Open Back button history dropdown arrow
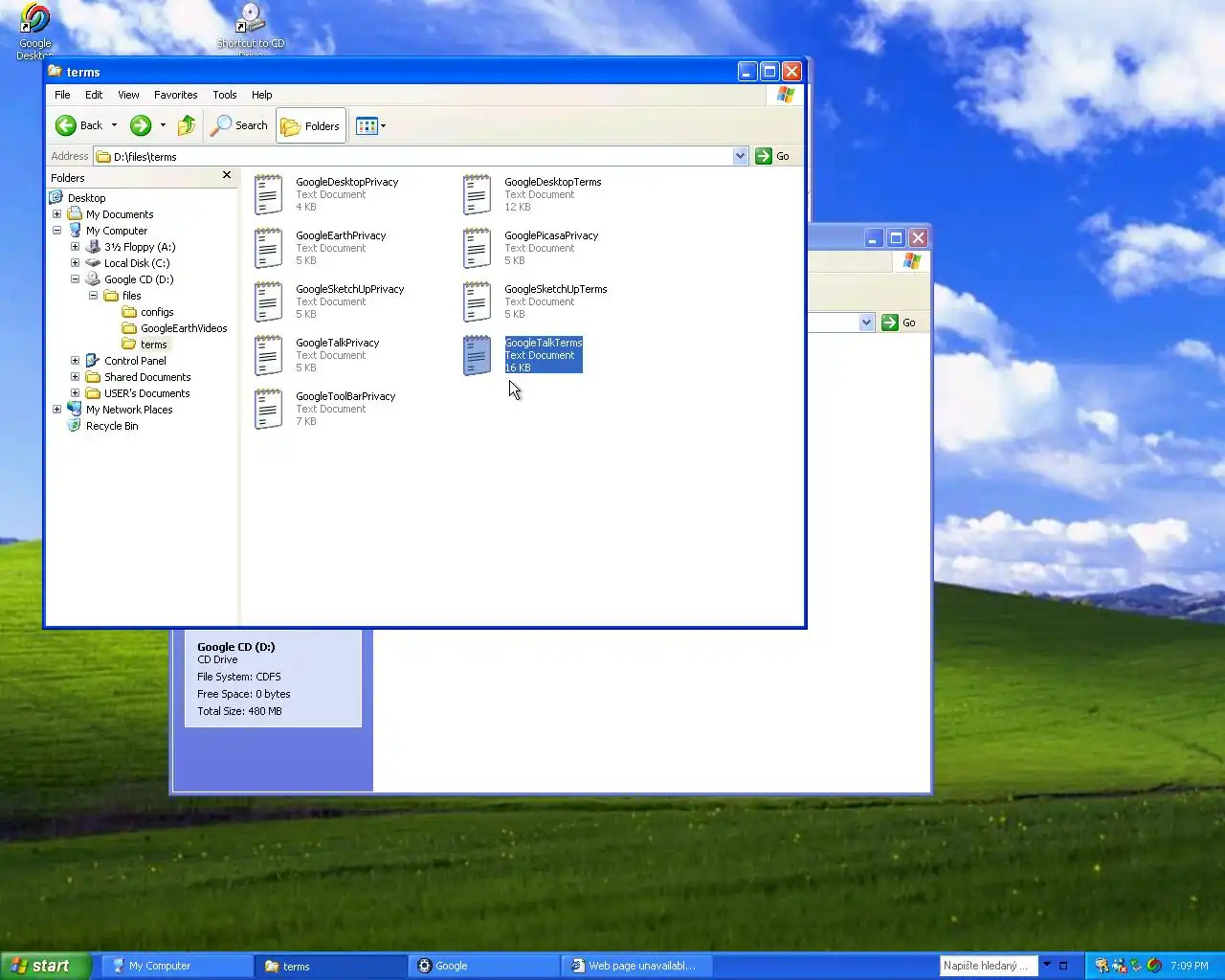The width and height of the screenshot is (1225, 980). [114, 125]
